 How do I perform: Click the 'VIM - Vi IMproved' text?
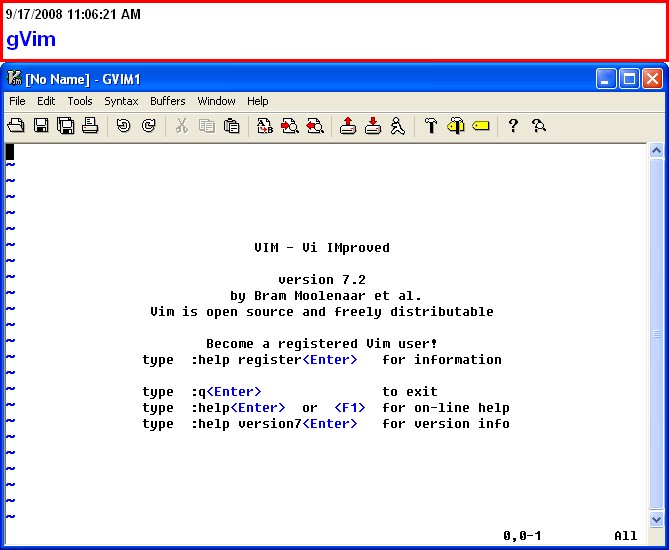tap(322, 247)
